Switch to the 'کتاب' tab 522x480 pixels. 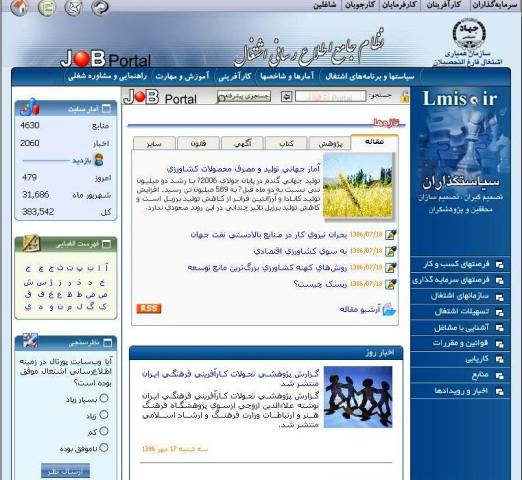click(x=286, y=143)
